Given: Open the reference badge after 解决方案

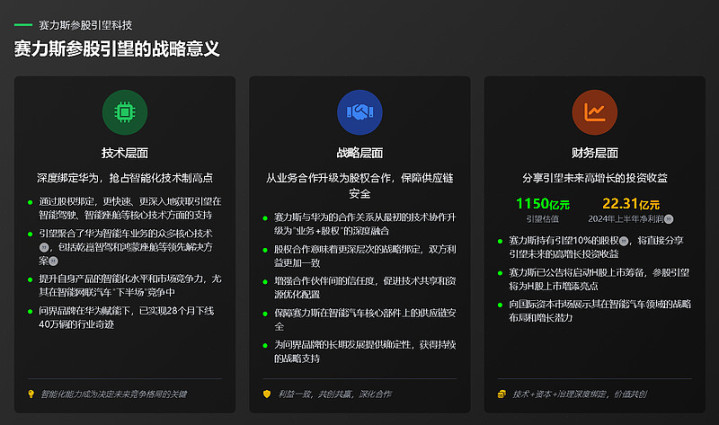Looking at the screenshot, I should [53, 261].
